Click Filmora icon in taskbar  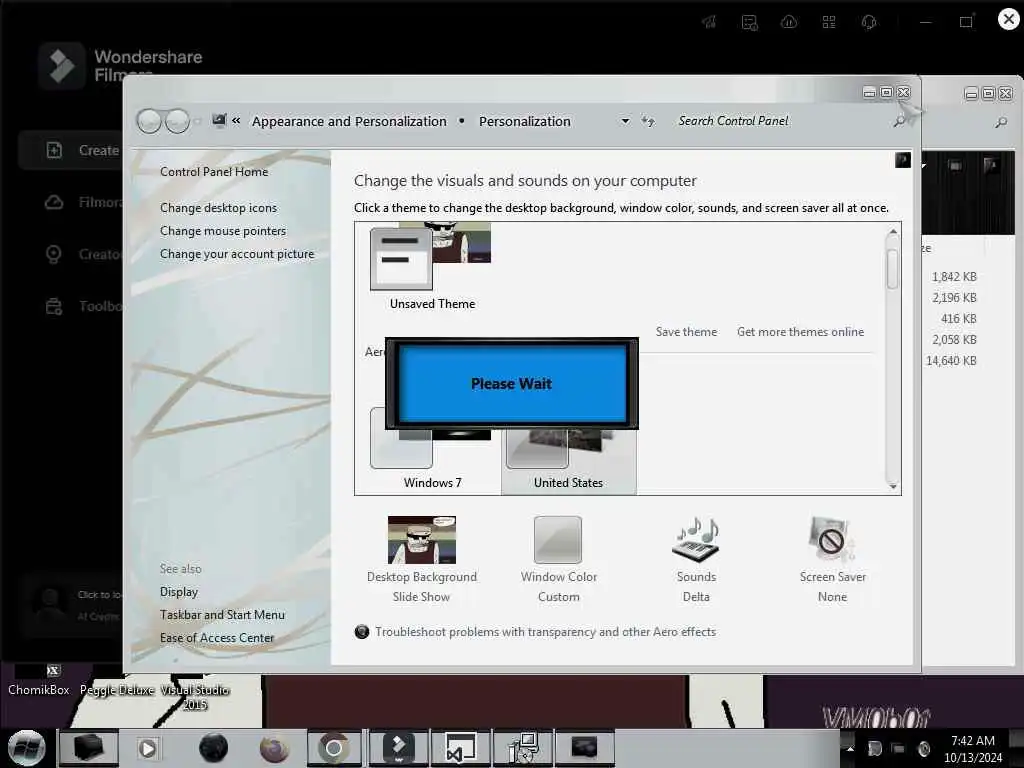[398, 748]
